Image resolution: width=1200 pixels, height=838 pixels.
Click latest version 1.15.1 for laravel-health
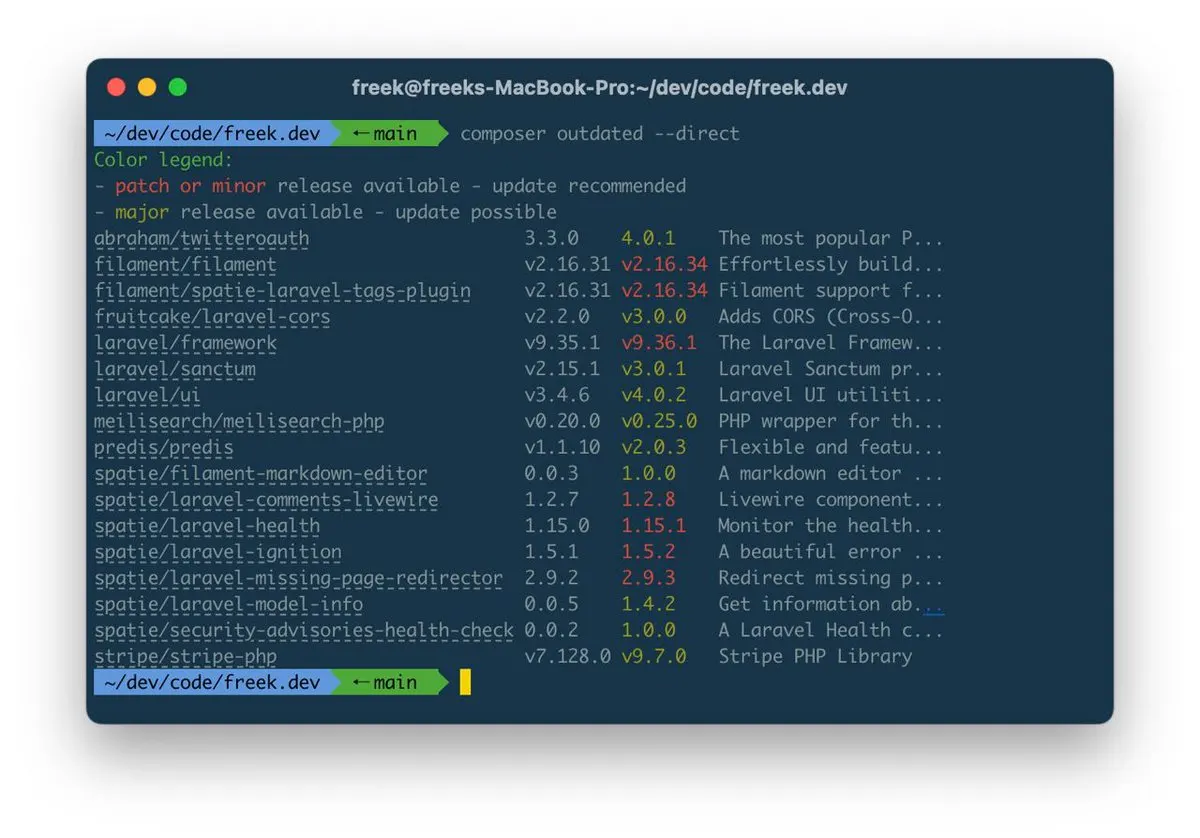click(653, 525)
